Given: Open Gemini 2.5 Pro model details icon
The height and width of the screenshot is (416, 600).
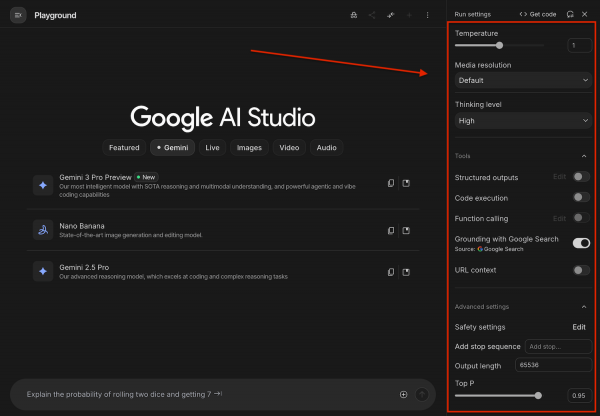Looking at the screenshot, I should [x=406, y=272].
